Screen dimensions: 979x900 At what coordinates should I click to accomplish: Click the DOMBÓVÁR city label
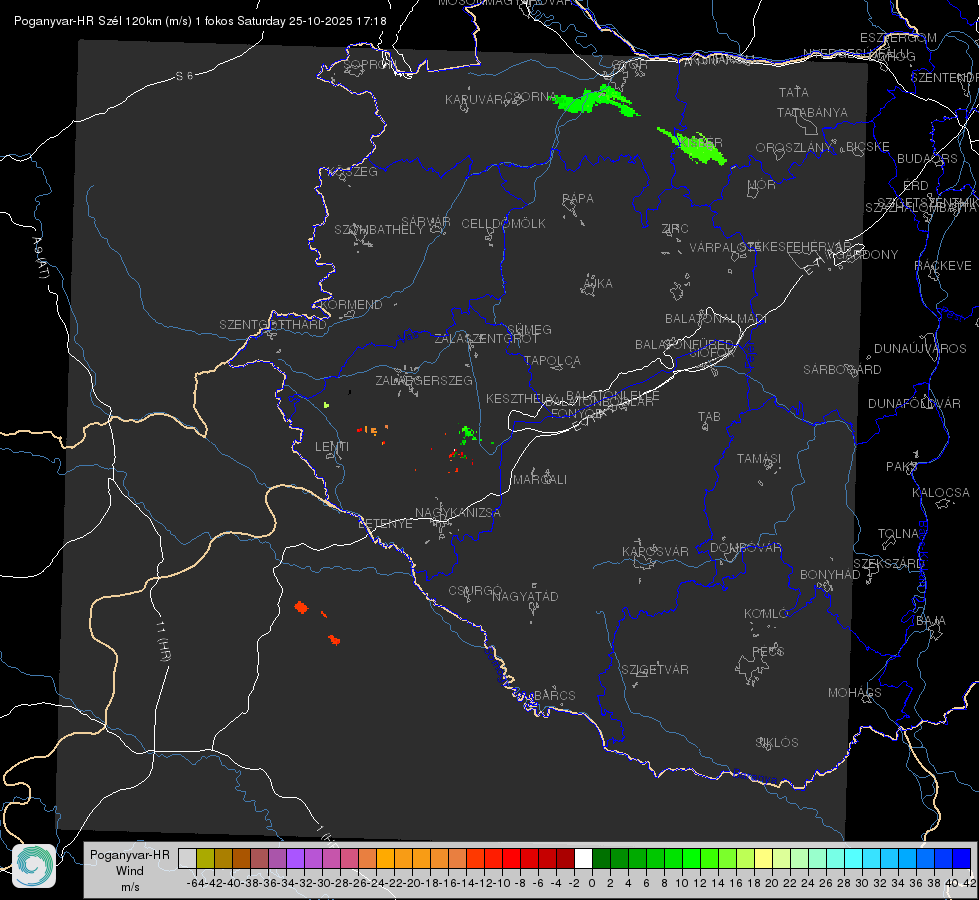coord(745,548)
